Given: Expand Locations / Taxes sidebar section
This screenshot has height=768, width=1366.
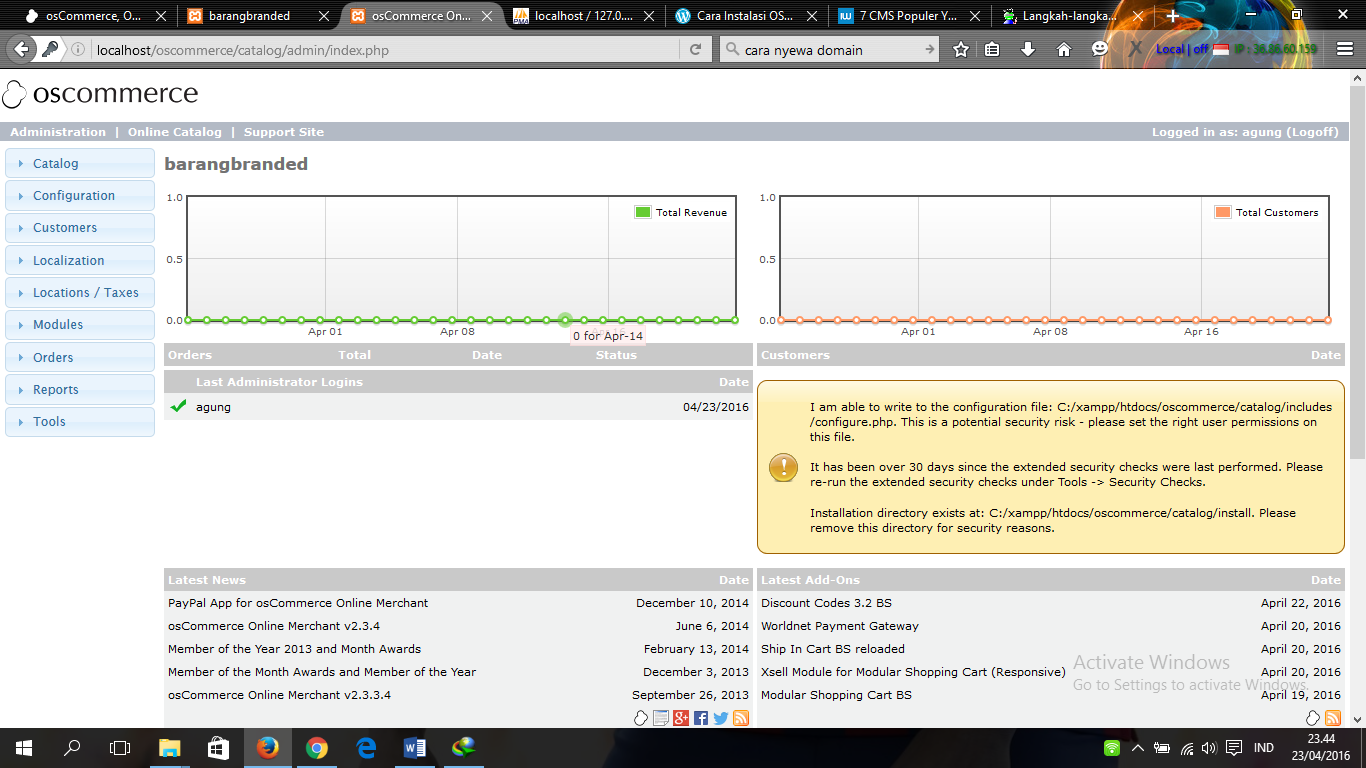Looking at the screenshot, I should (80, 292).
